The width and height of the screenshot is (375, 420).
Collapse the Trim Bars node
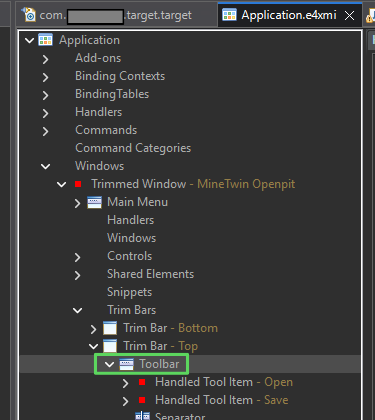pyautogui.click(x=77, y=310)
